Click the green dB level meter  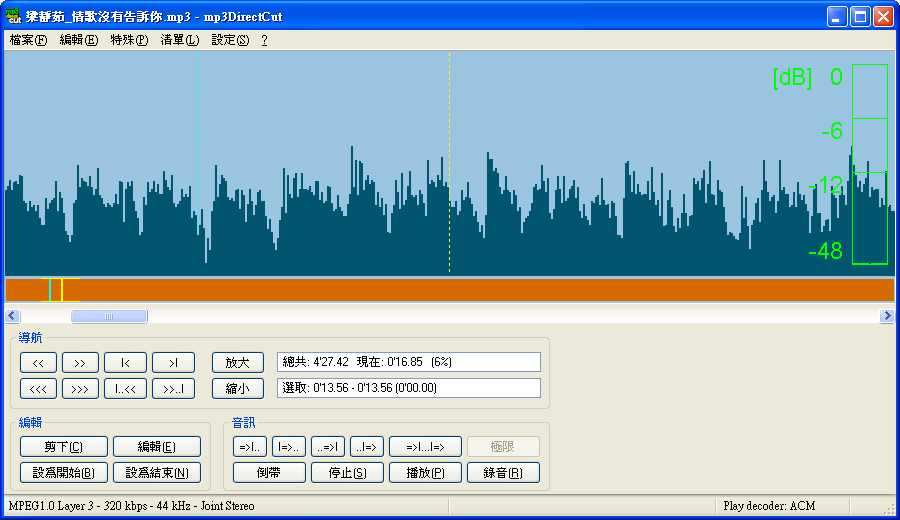click(870, 164)
